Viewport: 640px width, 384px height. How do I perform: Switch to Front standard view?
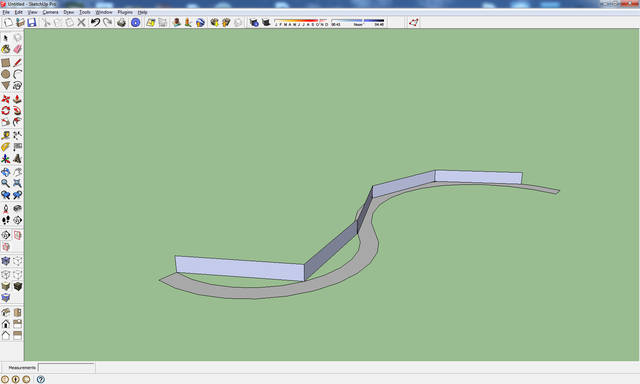6,324
